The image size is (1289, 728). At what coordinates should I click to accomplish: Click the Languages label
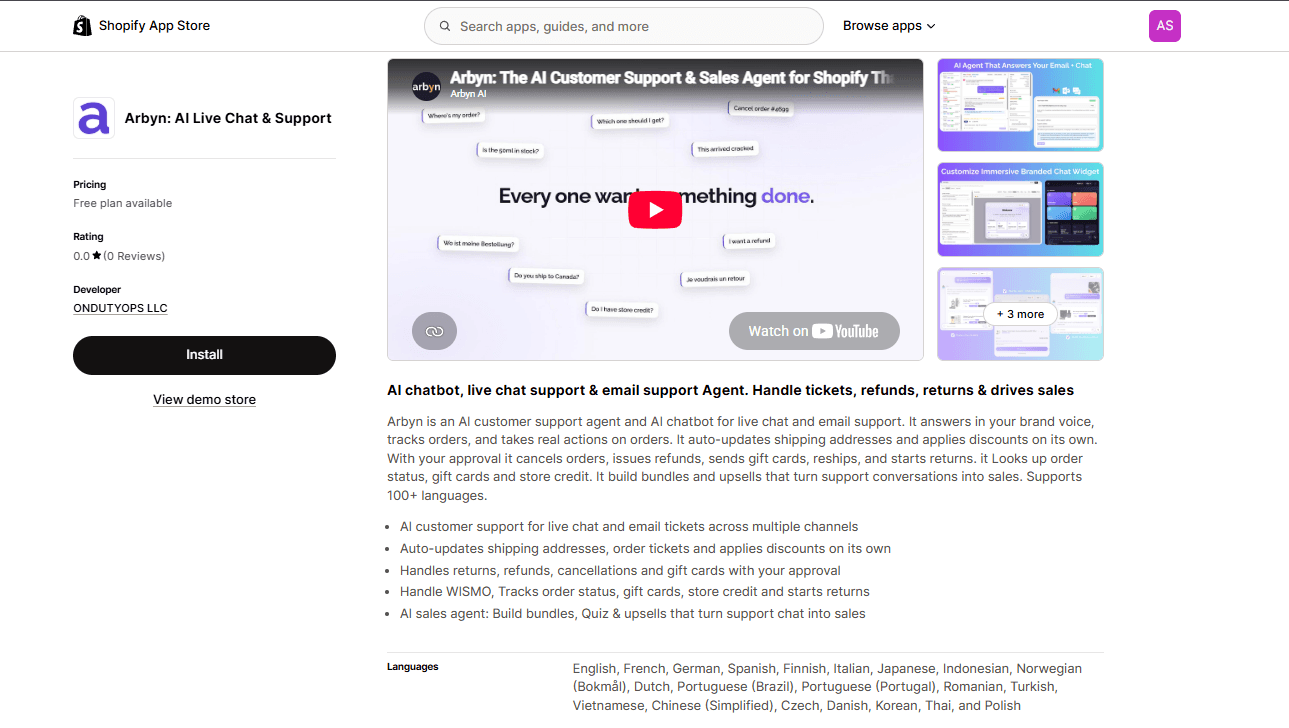pyautogui.click(x=413, y=667)
